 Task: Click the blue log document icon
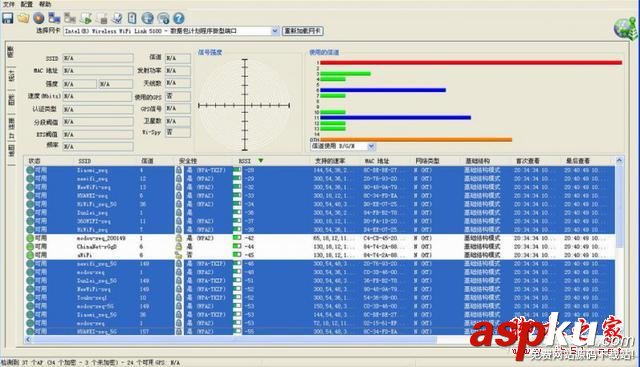[x=132, y=18]
